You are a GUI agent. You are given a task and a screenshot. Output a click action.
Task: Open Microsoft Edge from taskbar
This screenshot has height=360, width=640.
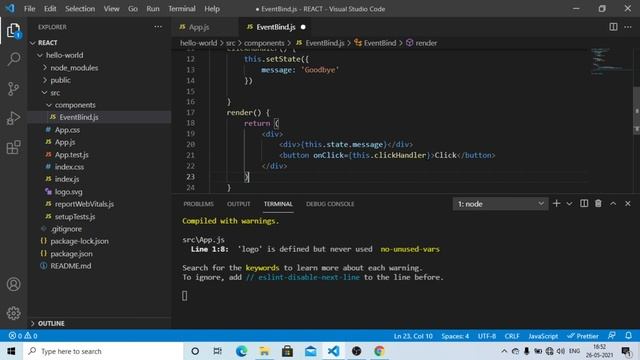coord(241,351)
